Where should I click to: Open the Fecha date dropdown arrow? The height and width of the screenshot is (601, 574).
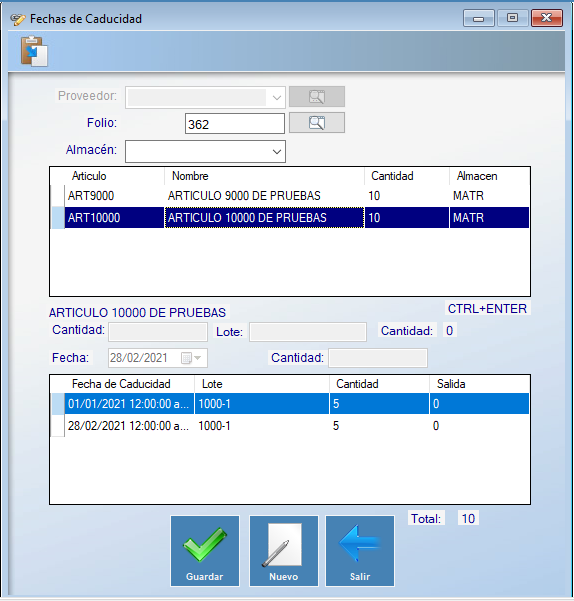click(x=197, y=358)
